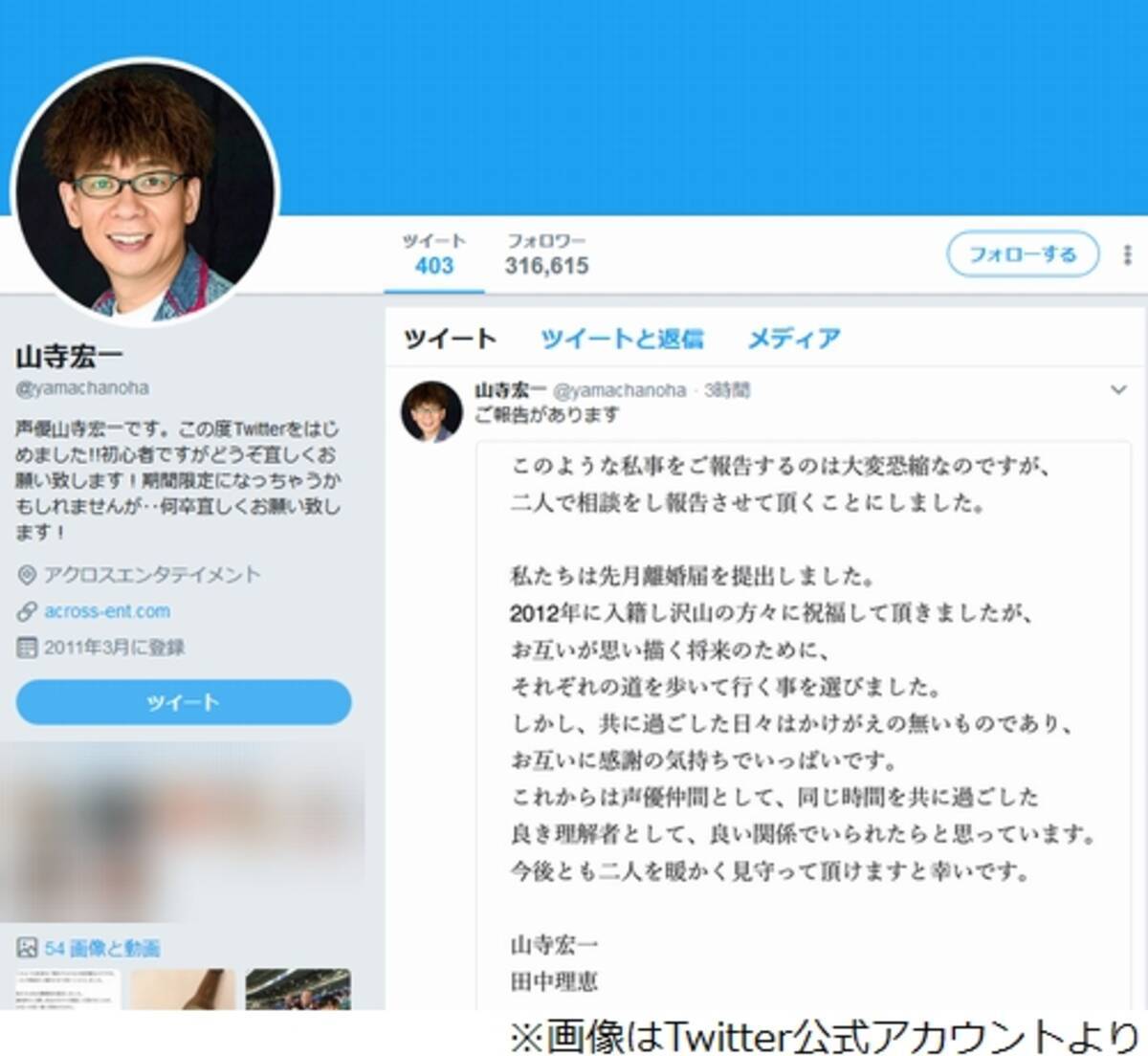
Task: Open the across-ent.com link
Action: [x=107, y=611]
